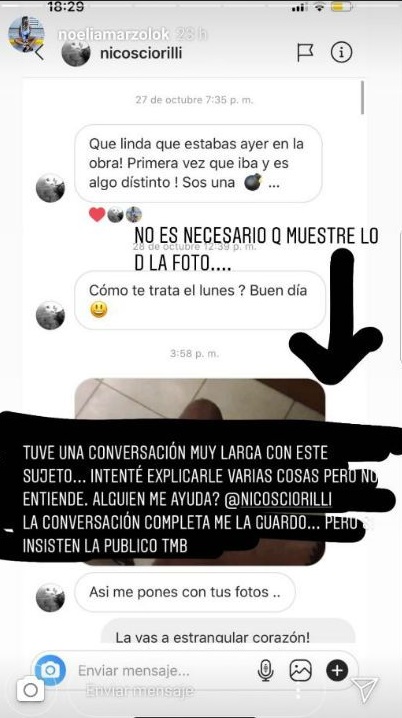Tap the La vas a estrangular corazón reply
This screenshot has height=718, width=402.
pyautogui.click(x=228, y=632)
